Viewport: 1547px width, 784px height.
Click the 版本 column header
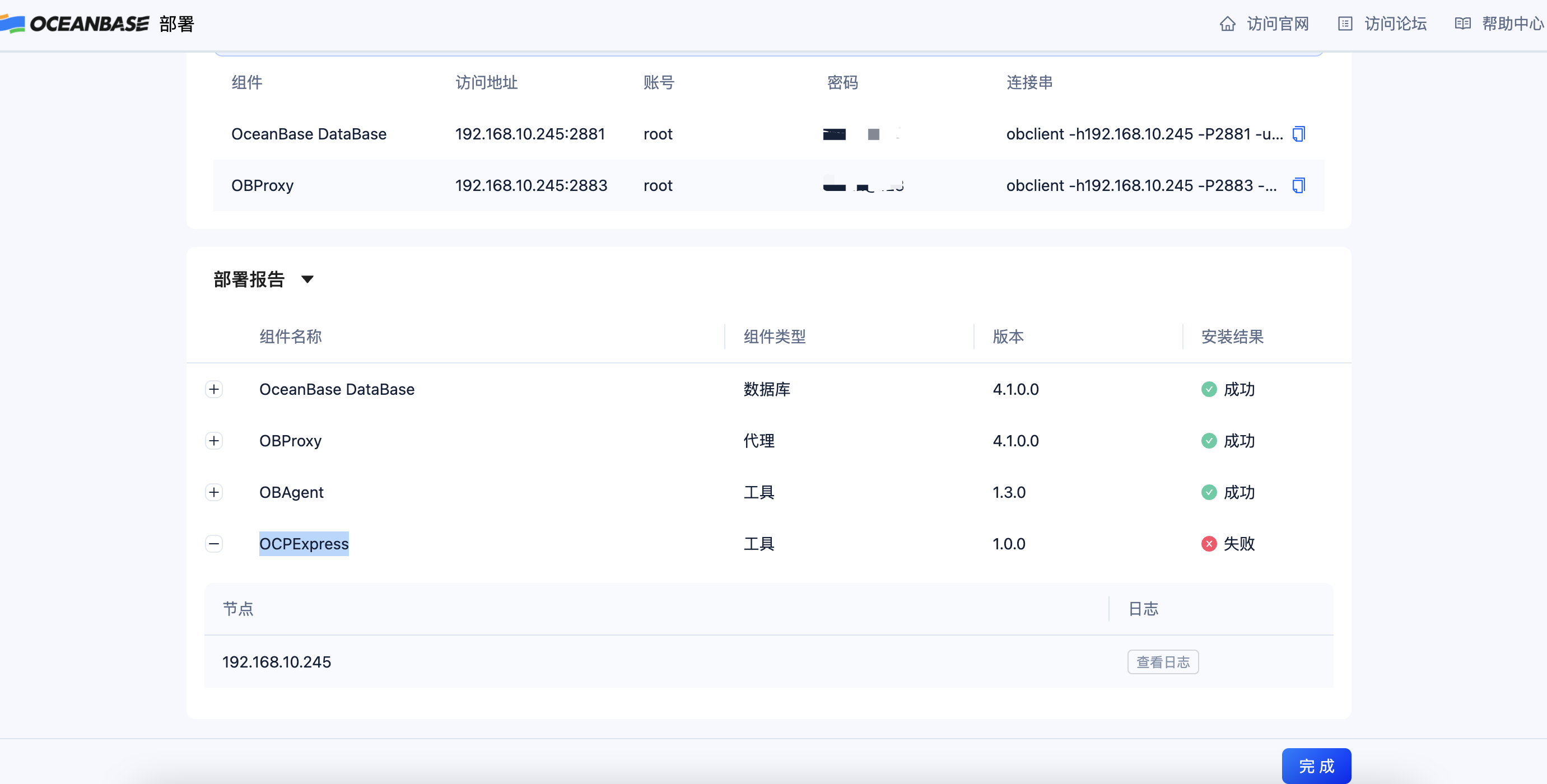pos(1008,337)
